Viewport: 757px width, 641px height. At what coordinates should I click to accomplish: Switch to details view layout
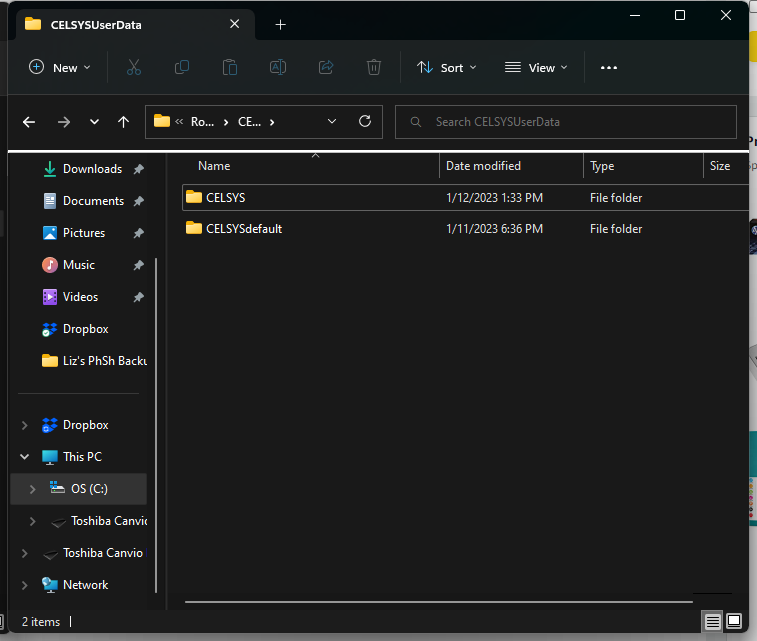[712, 621]
